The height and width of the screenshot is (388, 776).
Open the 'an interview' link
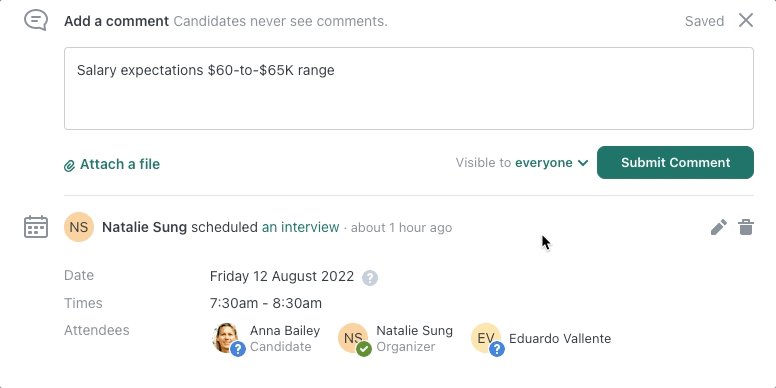[x=300, y=227]
